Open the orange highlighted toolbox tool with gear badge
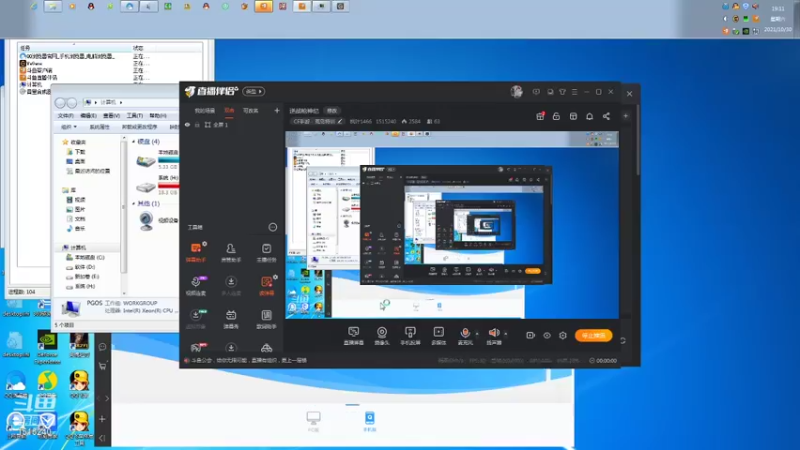 pos(266,285)
